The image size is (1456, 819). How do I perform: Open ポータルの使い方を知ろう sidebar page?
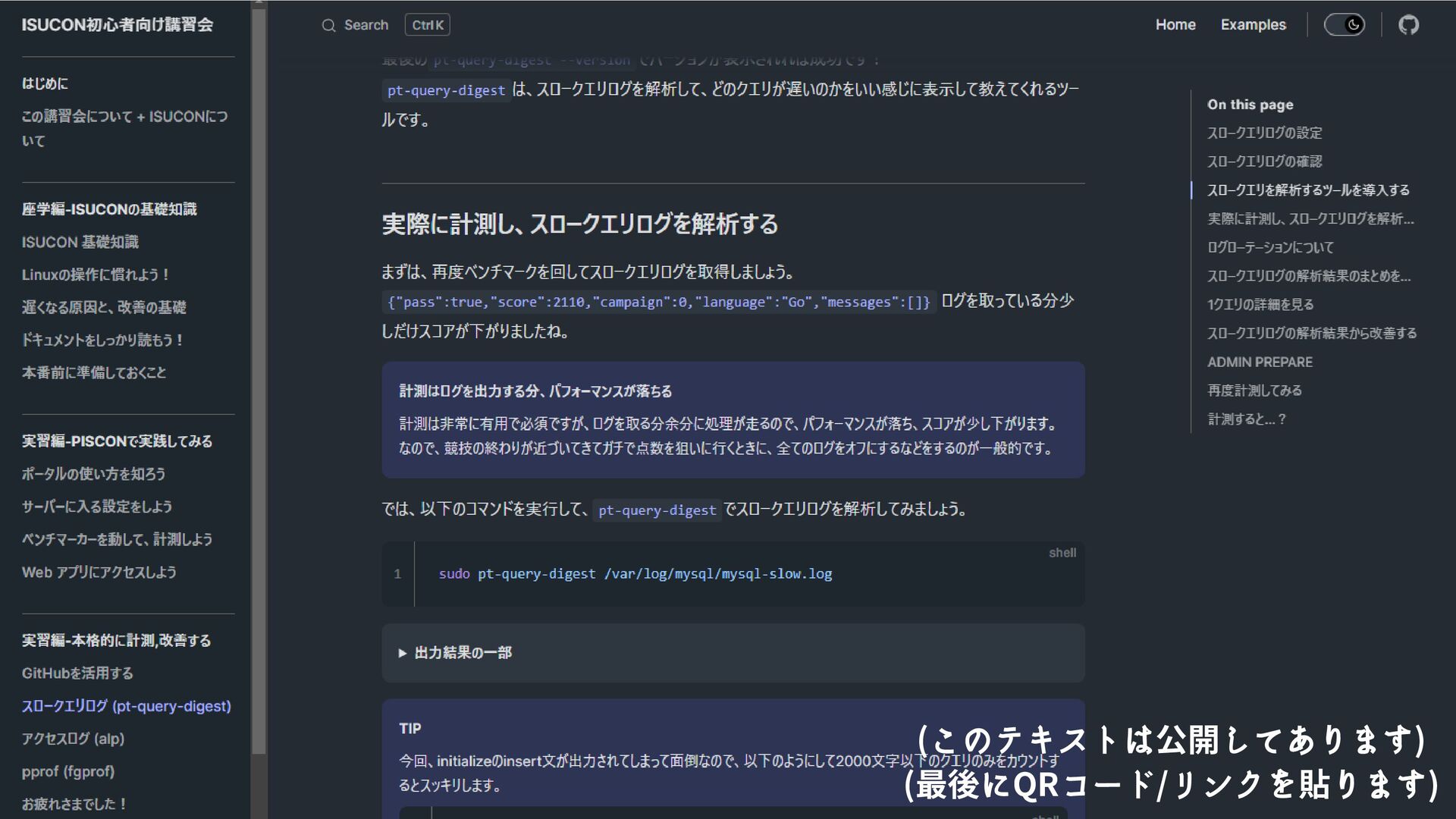tap(93, 474)
